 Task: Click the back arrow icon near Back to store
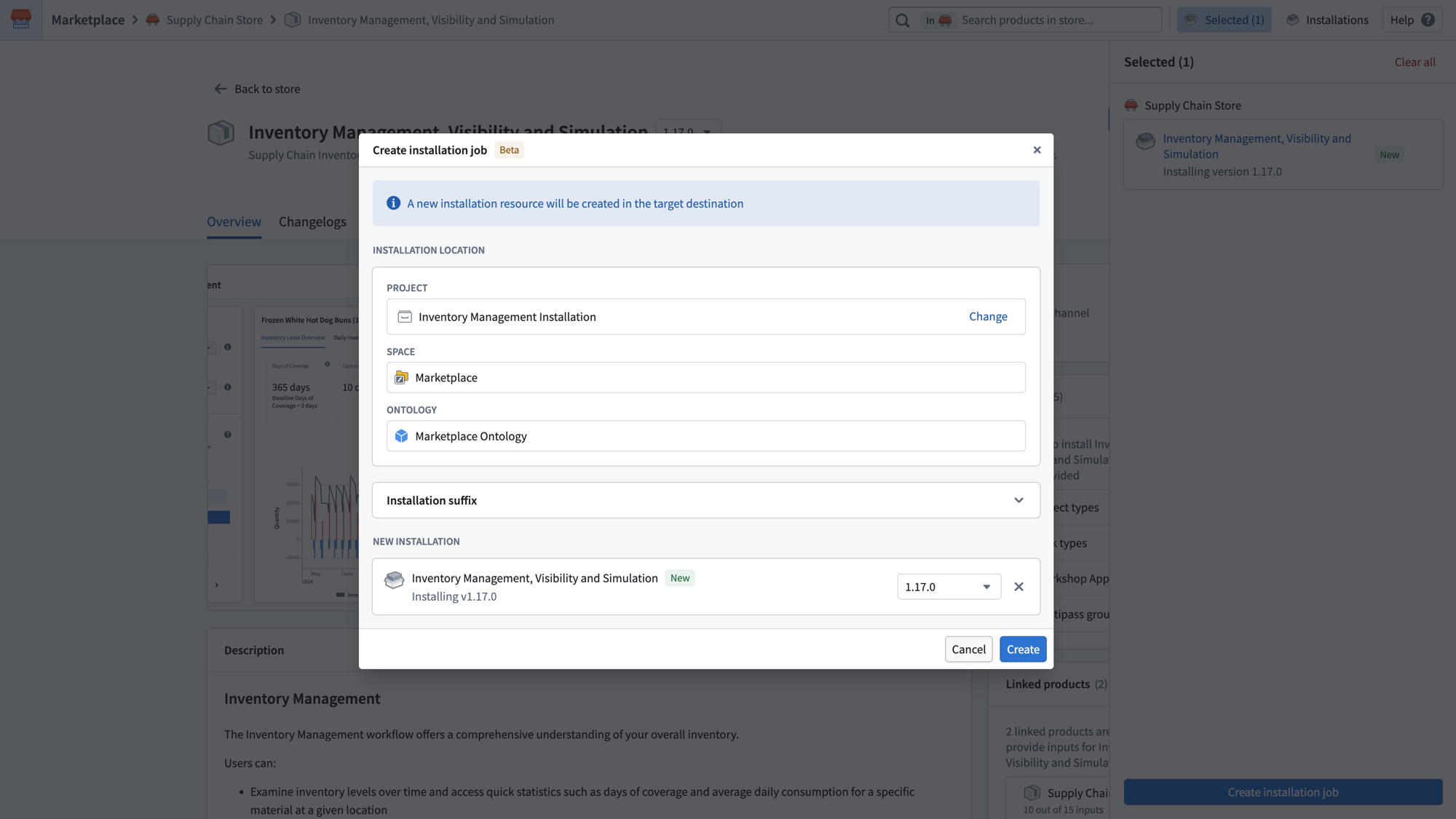tap(220, 89)
